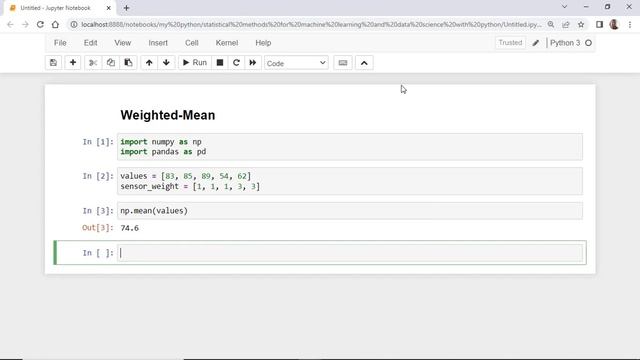Open the Help menu
The height and width of the screenshot is (360, 640).
pos(263,43)
